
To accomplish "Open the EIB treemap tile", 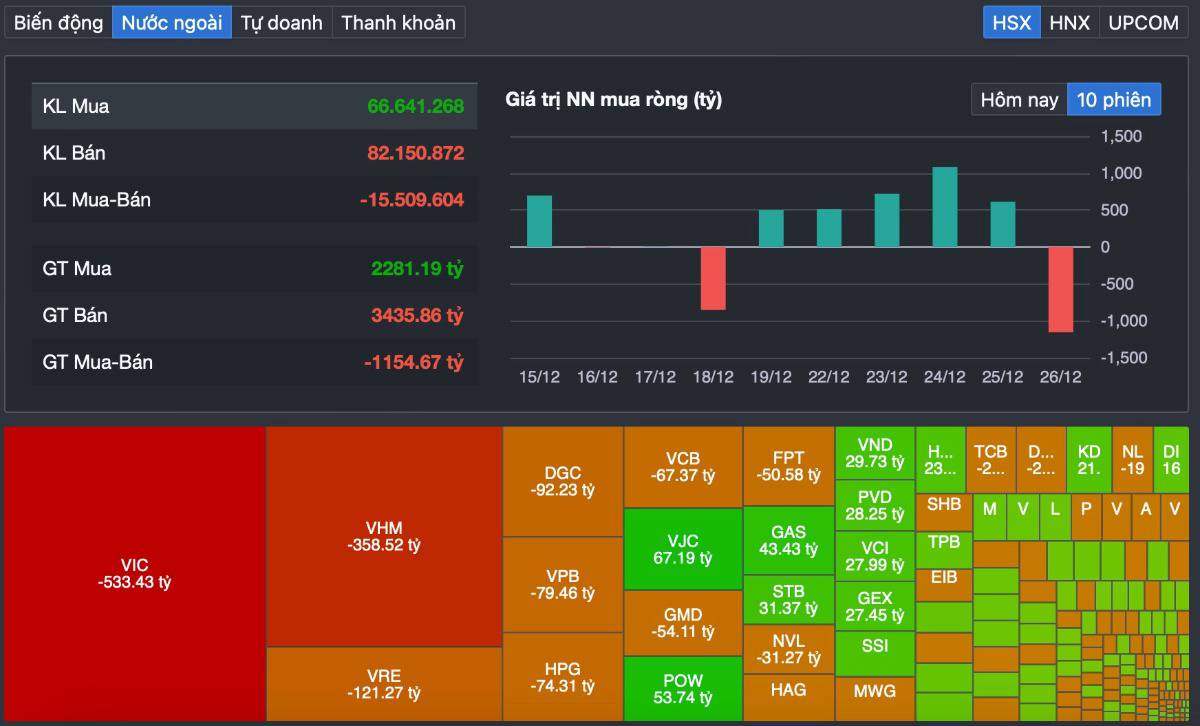I will [944, 584].
